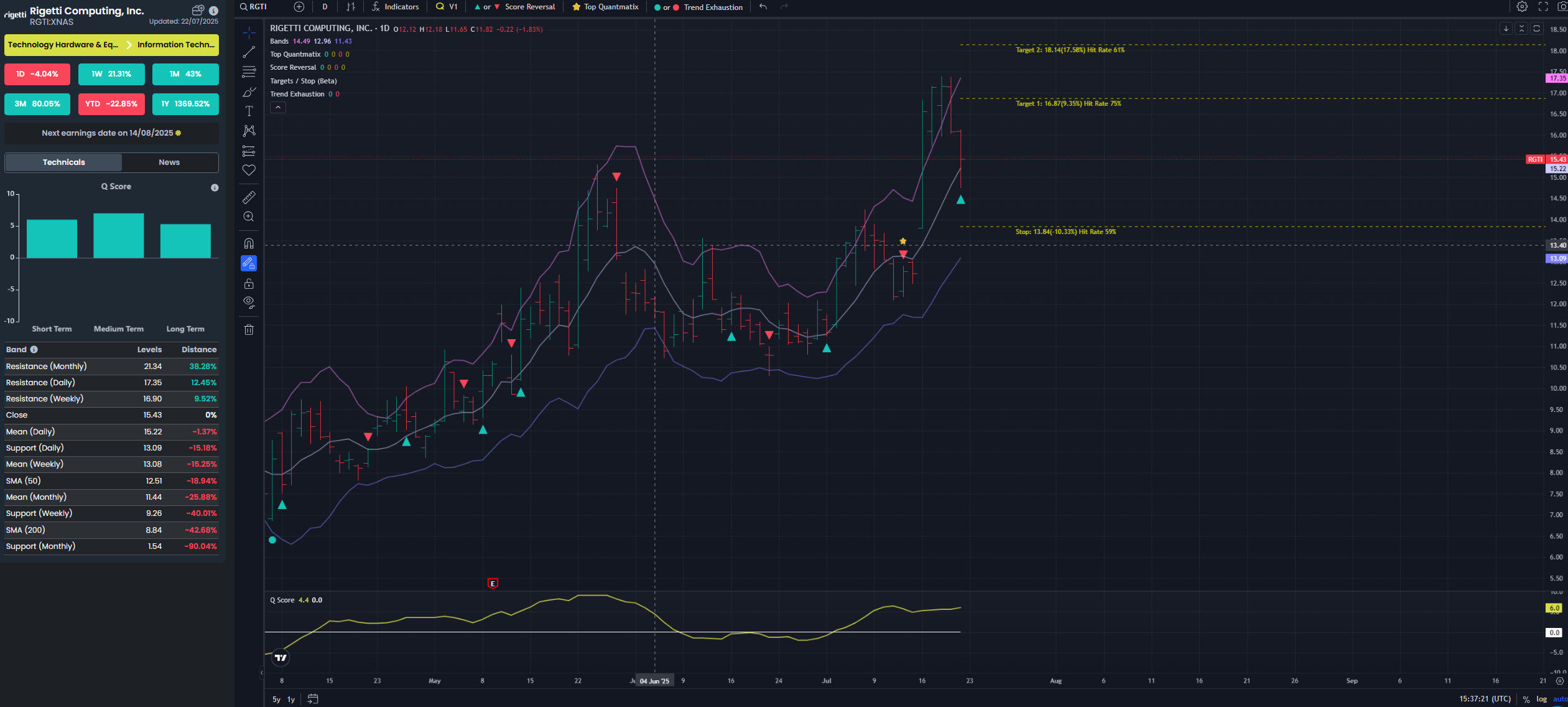
Task: Open the patterns tool icon
Action: pyautogui.click(x=249, y=131)
